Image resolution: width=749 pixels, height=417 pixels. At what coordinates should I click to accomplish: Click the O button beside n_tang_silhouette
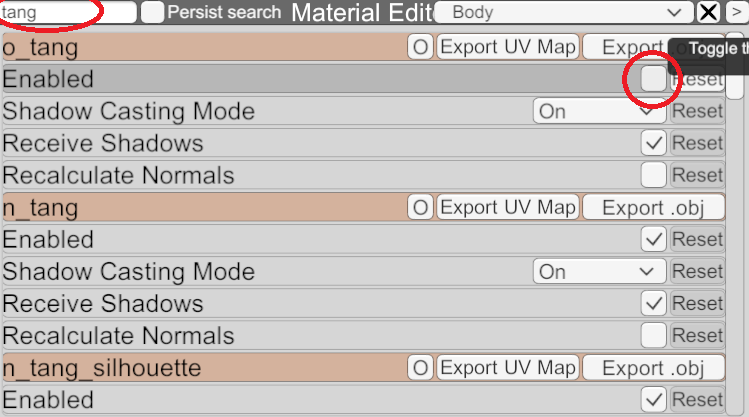tap(420, 368)
